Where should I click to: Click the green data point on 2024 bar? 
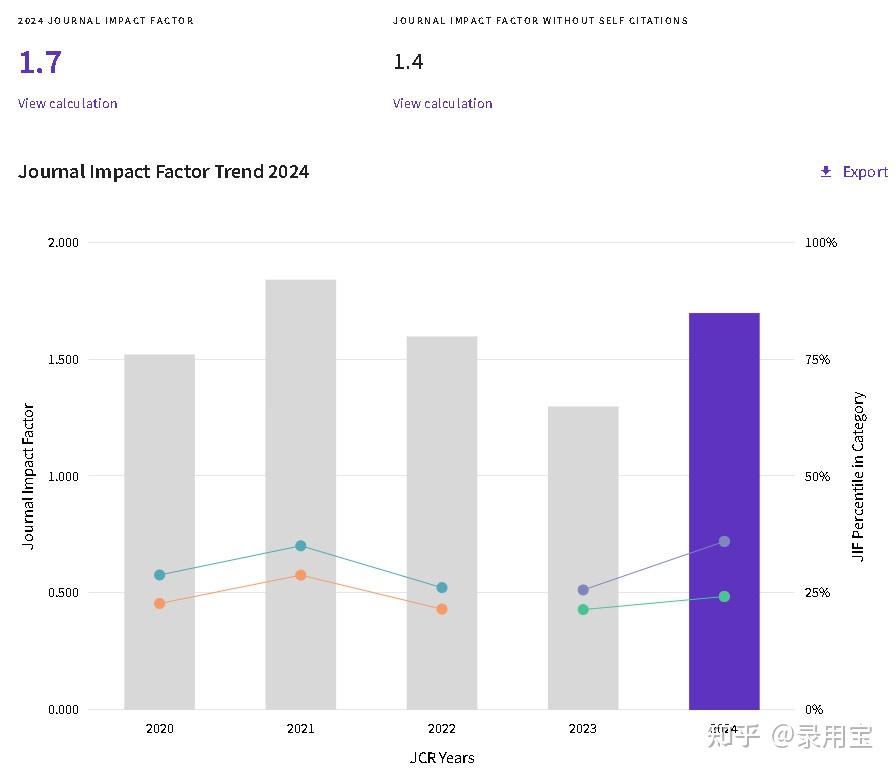tap(724, 596)
